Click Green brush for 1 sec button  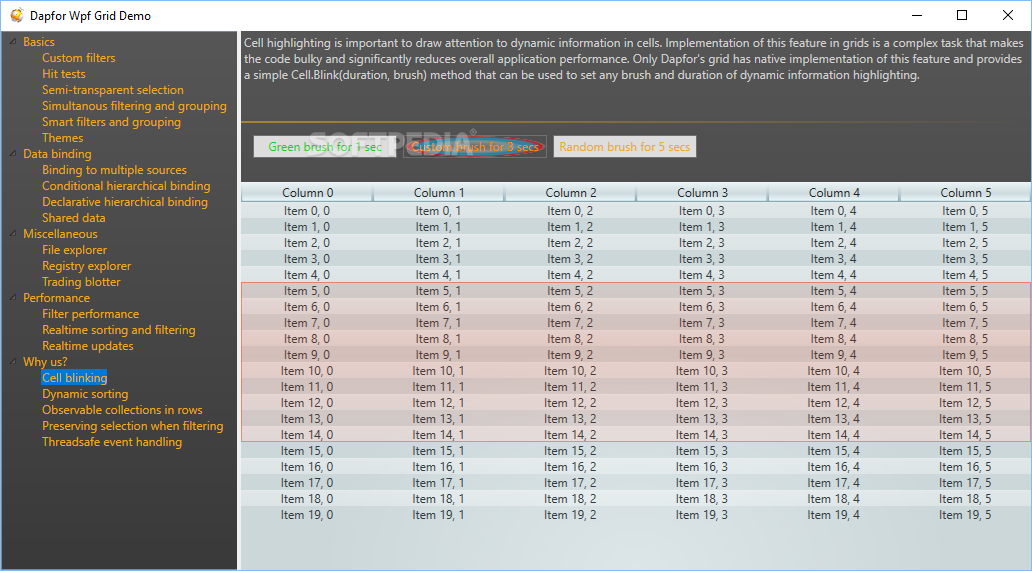[325, 147]
